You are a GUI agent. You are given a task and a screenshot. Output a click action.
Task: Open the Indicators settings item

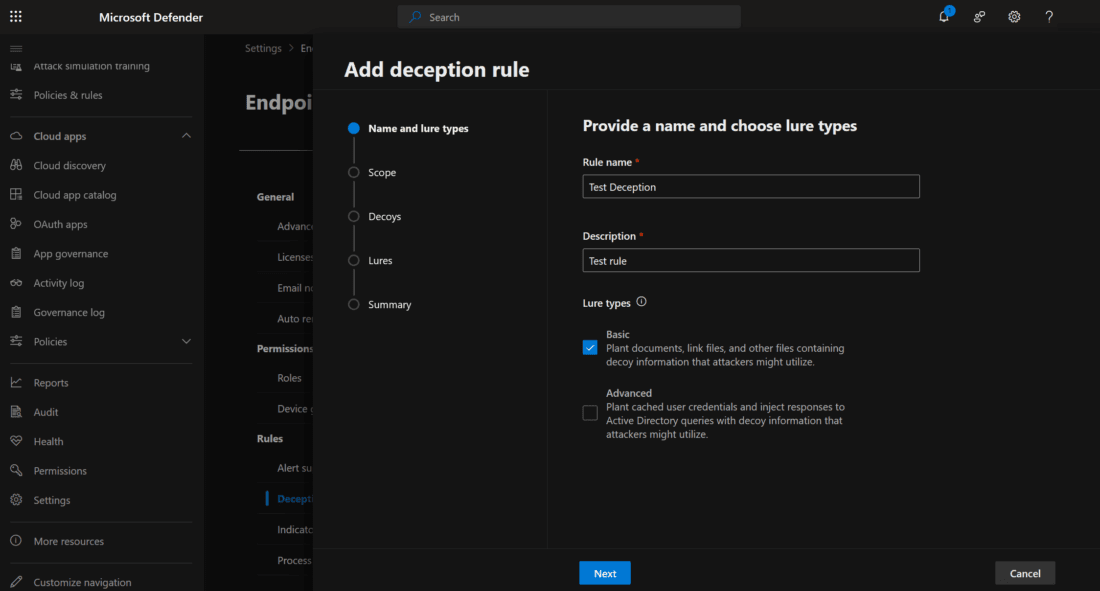click(x=295, y=530)
